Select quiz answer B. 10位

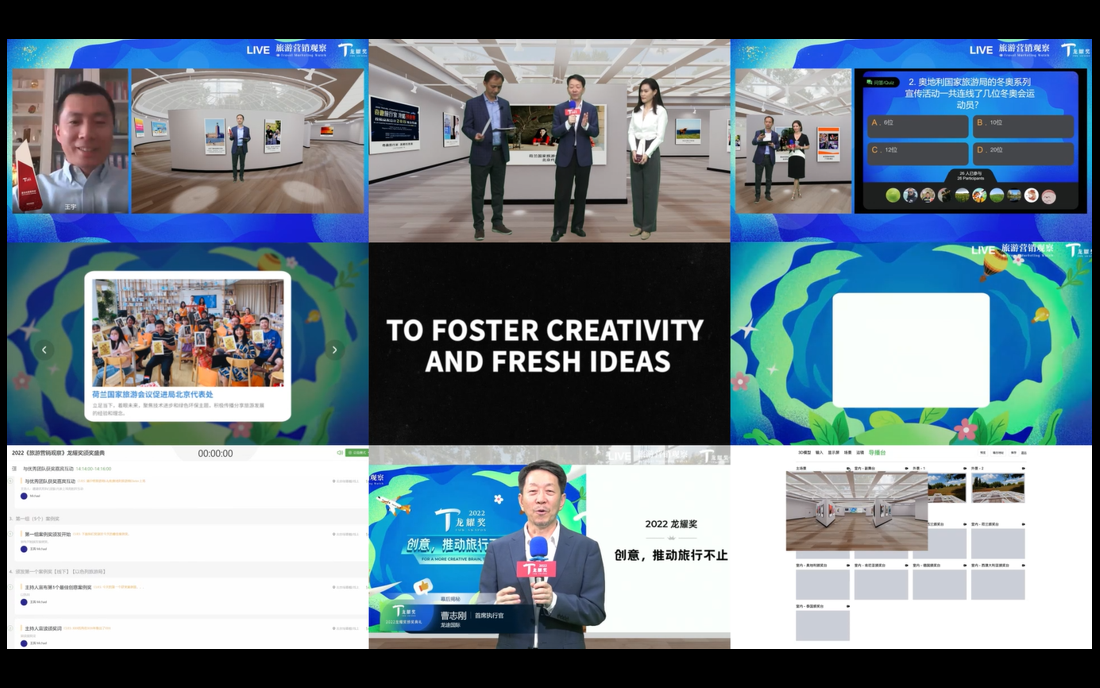1021,126
